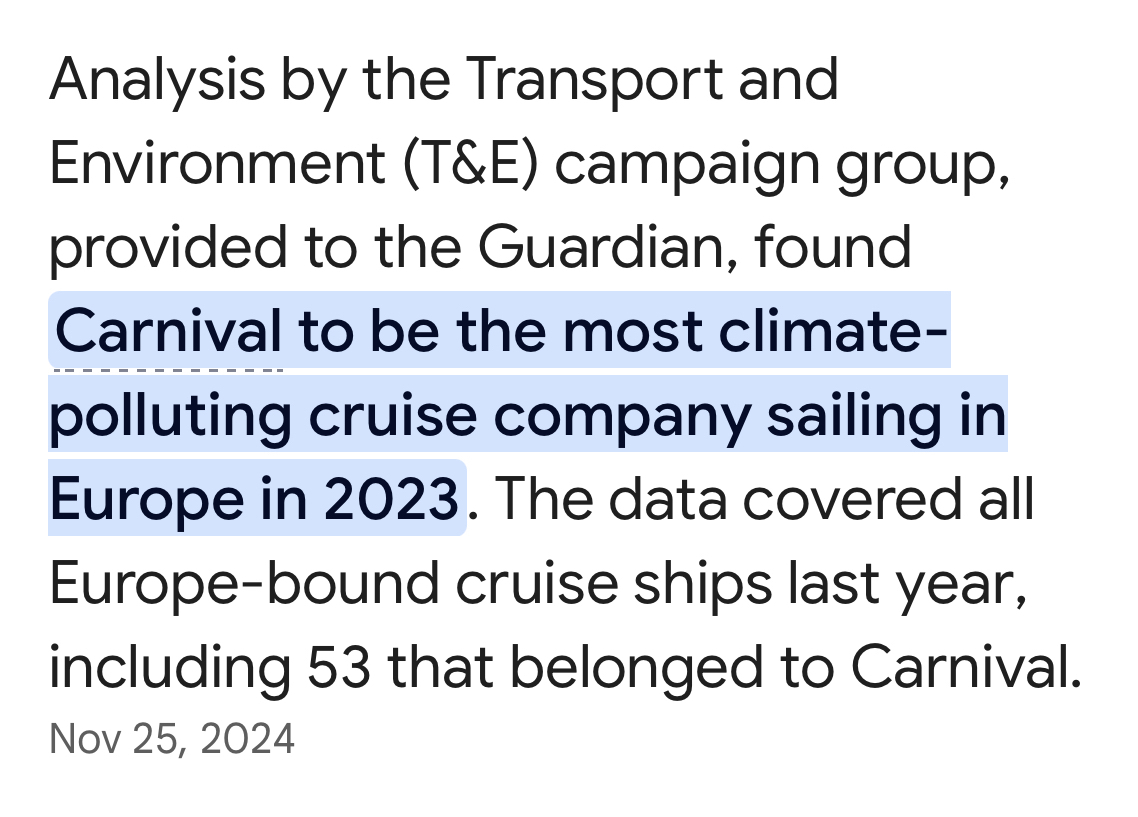The width and height of the screenshot is (1138, 817).
Task: Click the final word "Carnival." in last line
Action: click(966, 666)
